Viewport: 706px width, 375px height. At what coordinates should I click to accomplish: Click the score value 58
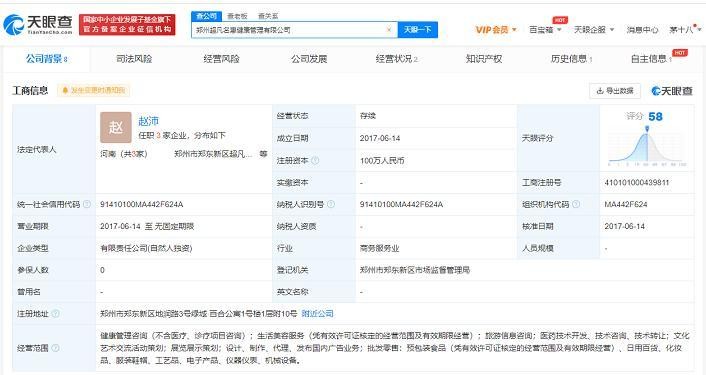coord(655,117)
